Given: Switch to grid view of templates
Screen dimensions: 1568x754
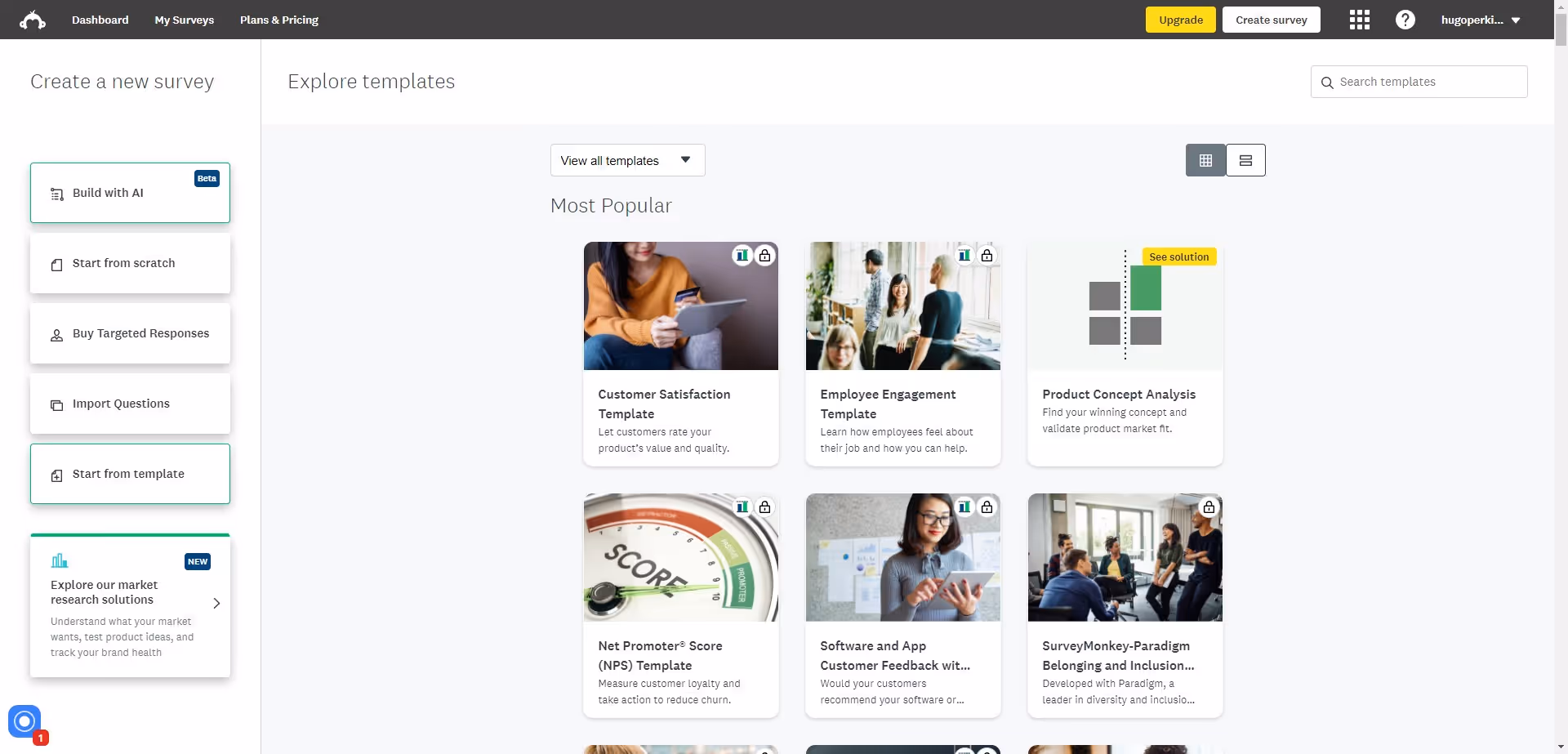Looking at the screenshot, I should coord(1205,160).
